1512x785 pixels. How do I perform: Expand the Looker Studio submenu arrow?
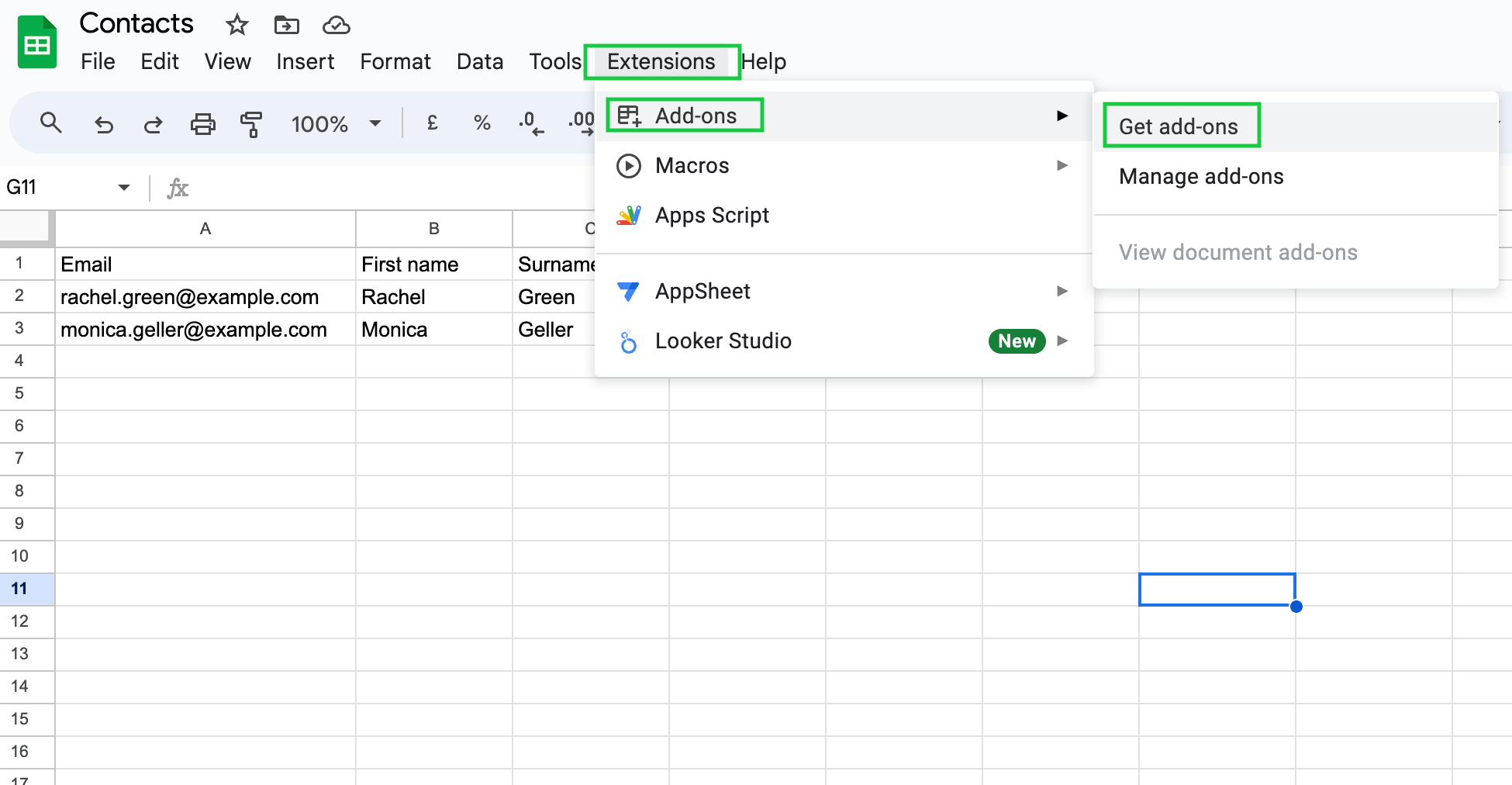[1062, 341]
